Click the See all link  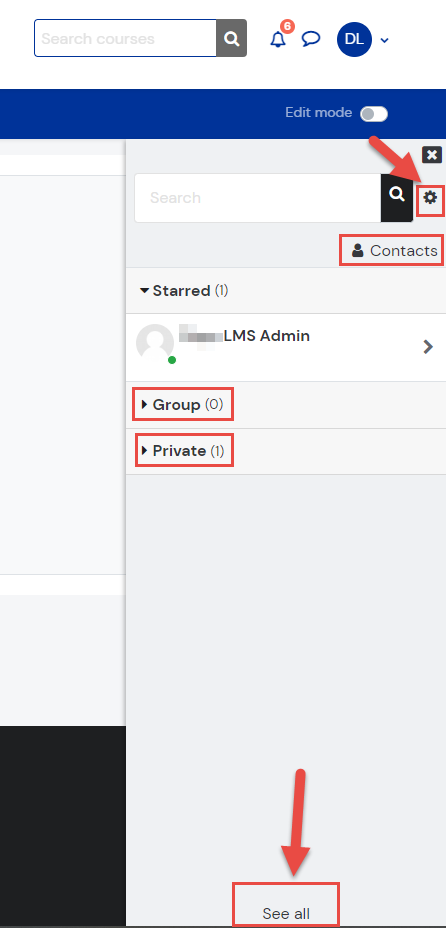click(286, 913)
